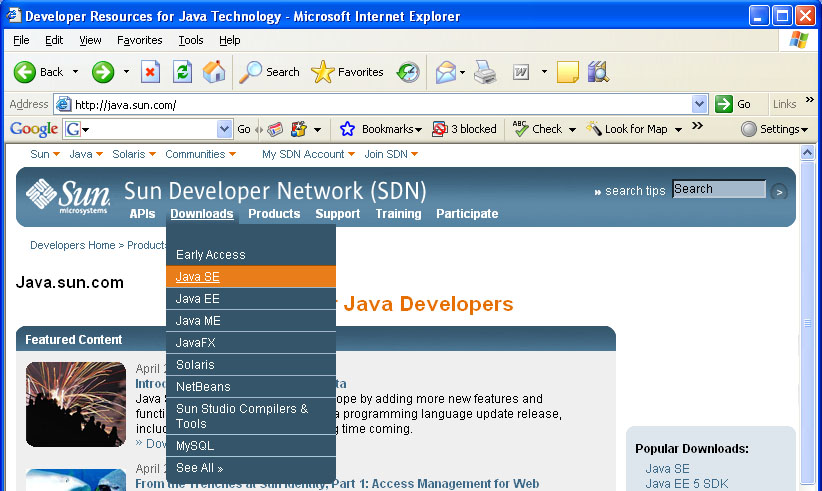
Task: Click the ABC spell Check icon
Action: coord(520,129)
